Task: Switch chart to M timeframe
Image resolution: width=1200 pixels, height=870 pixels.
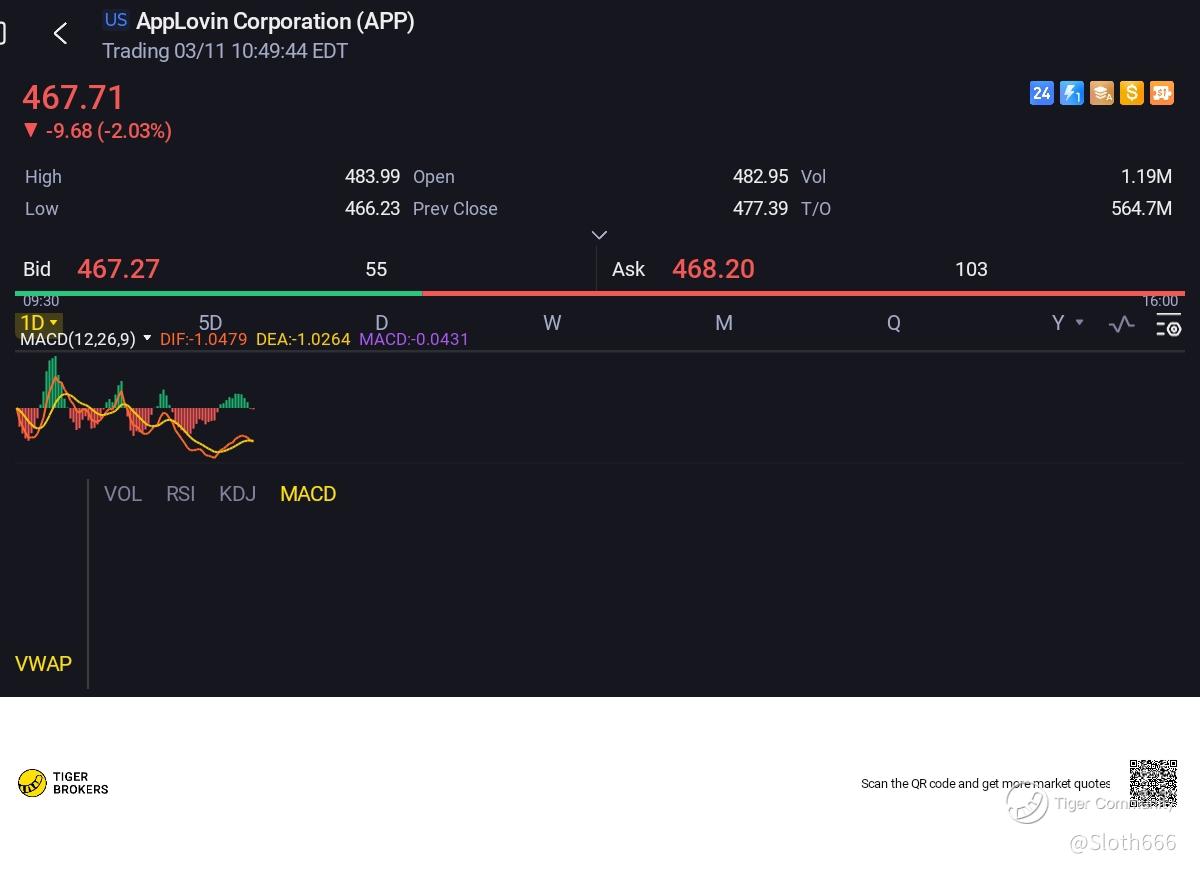Action: 724,323
